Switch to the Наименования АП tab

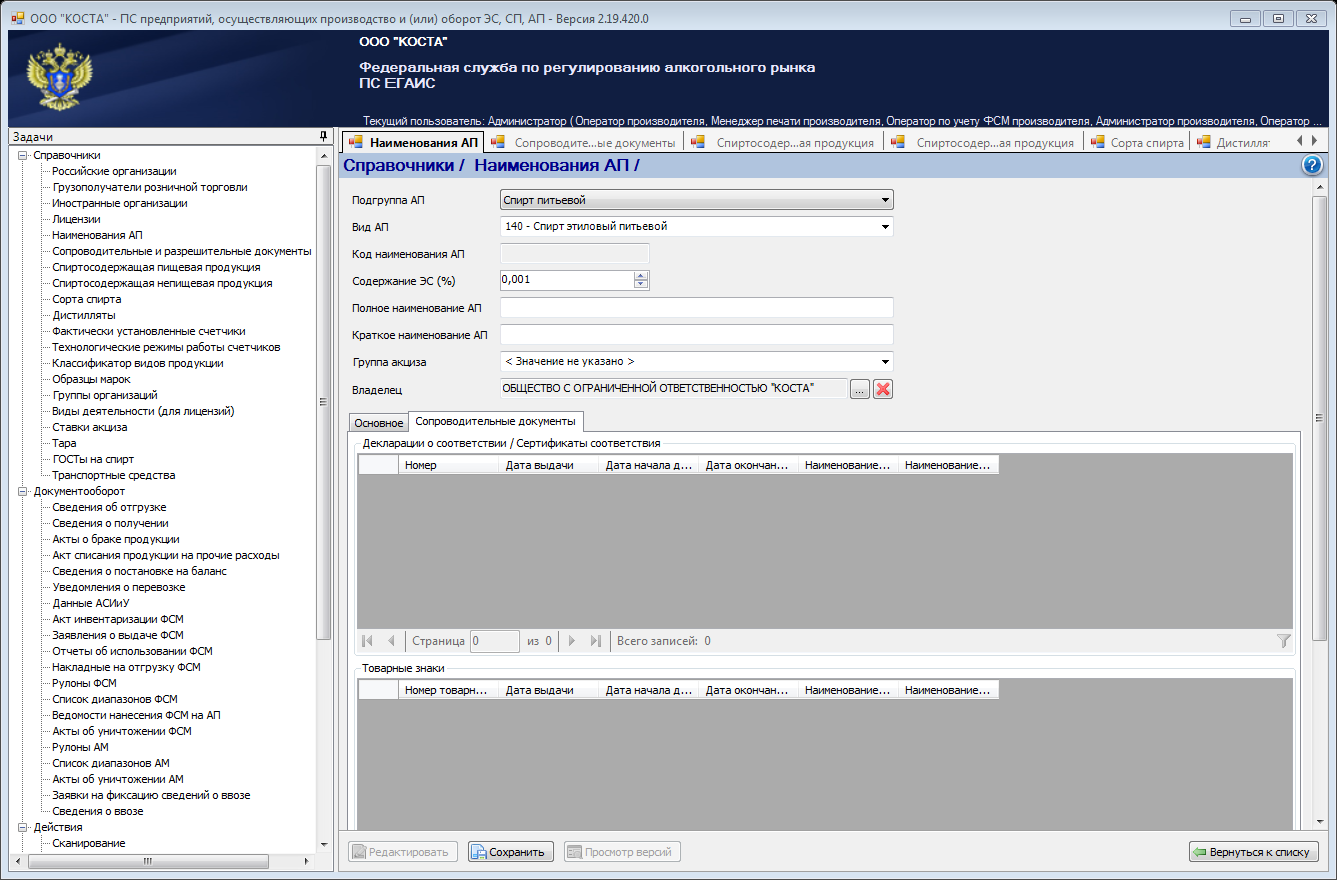click(x=413, y=142)
